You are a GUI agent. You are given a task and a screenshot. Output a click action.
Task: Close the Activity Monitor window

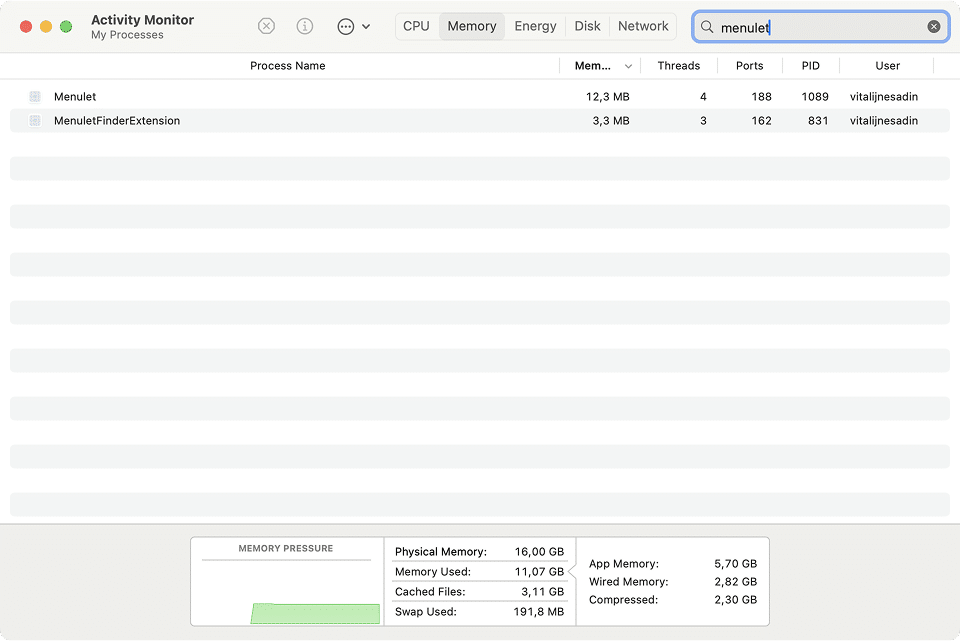[x=26, y=26]
